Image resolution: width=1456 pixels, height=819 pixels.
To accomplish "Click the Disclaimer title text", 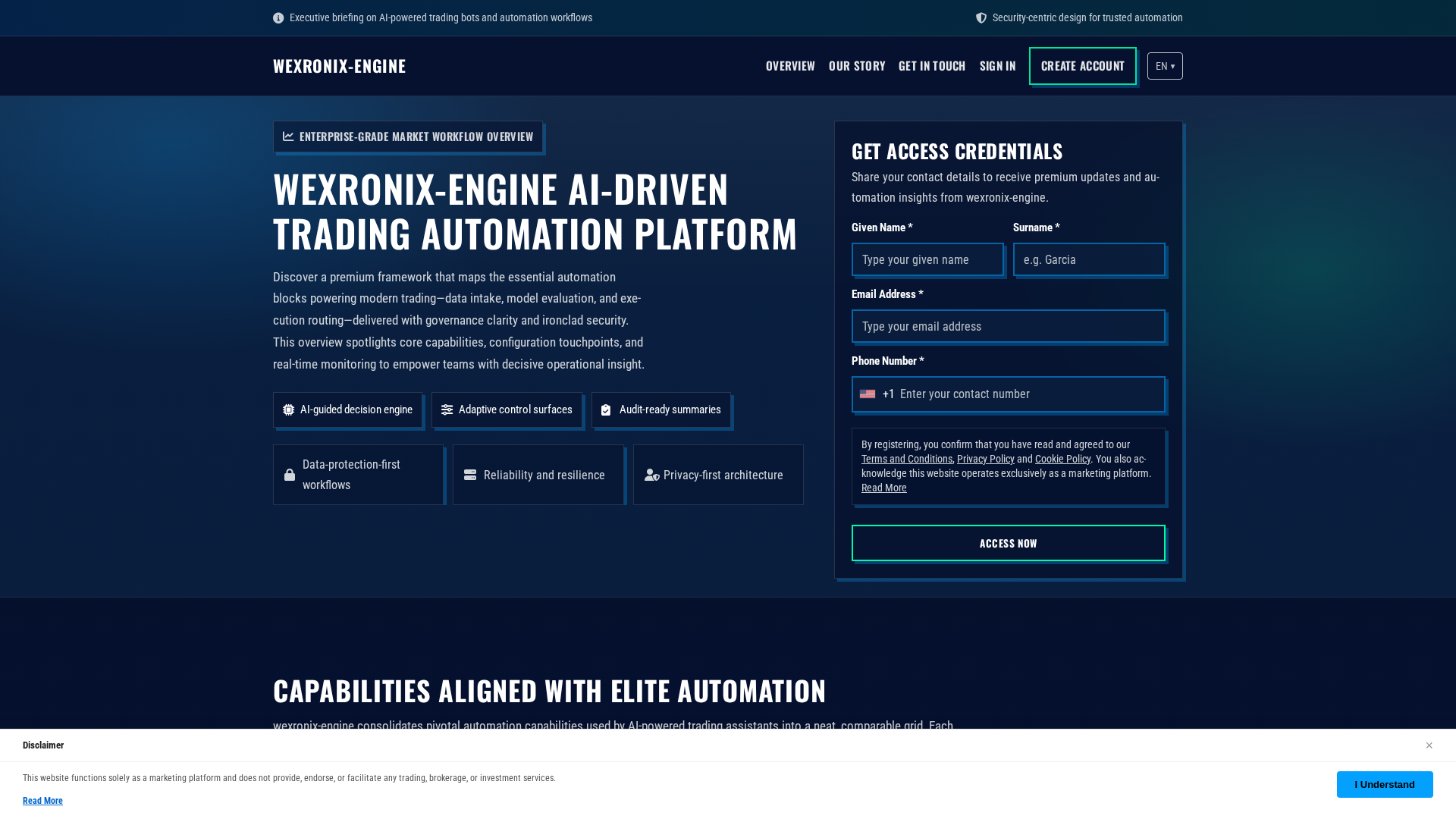I will pyautogui.click(x=43, y=745).
